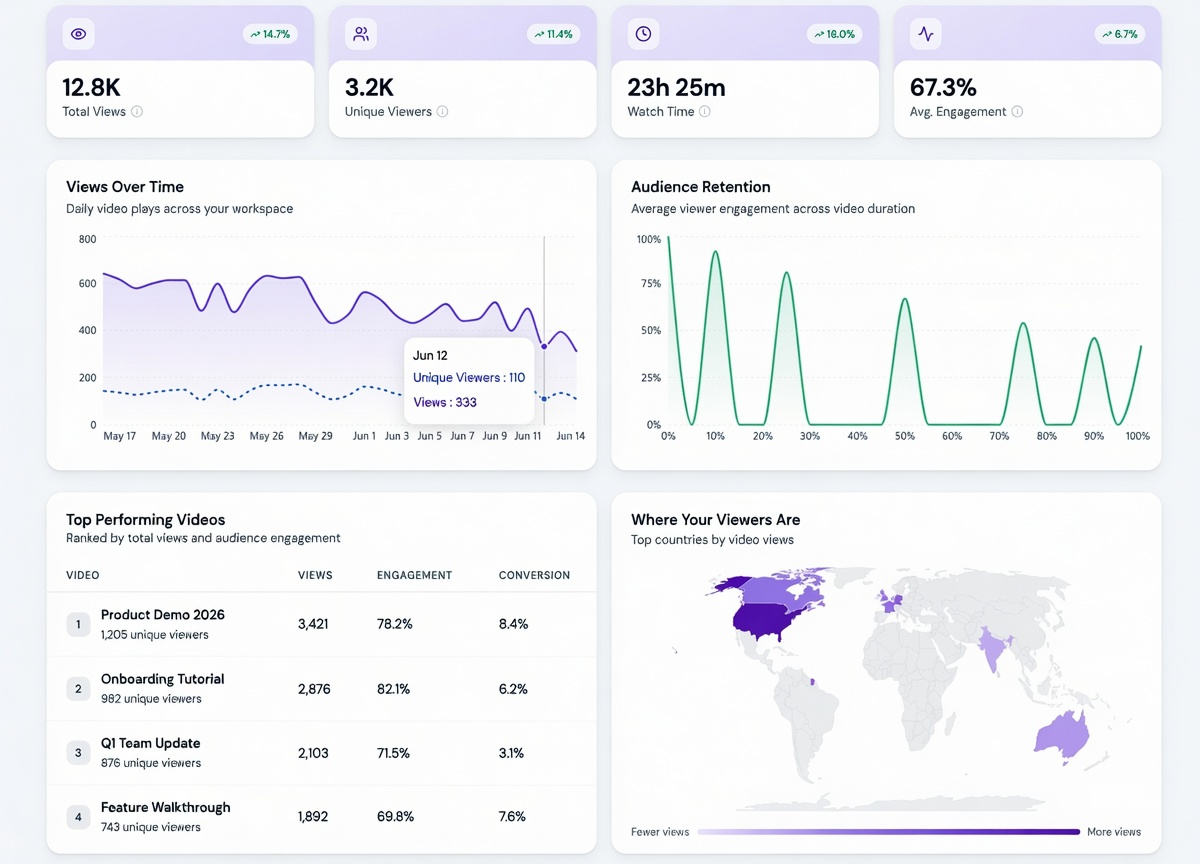Click the Top Performing Videos heading
The width and height of the screenshot is (1200, 864).
146,520
